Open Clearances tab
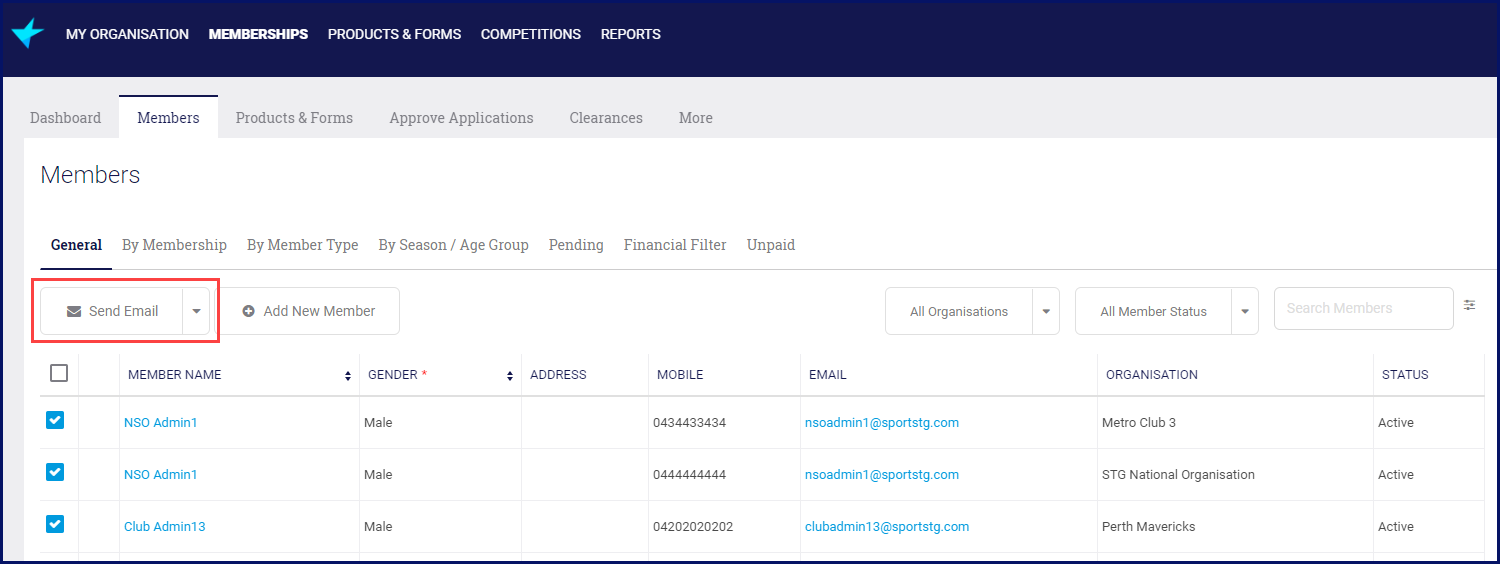 [x=606, y=118]
